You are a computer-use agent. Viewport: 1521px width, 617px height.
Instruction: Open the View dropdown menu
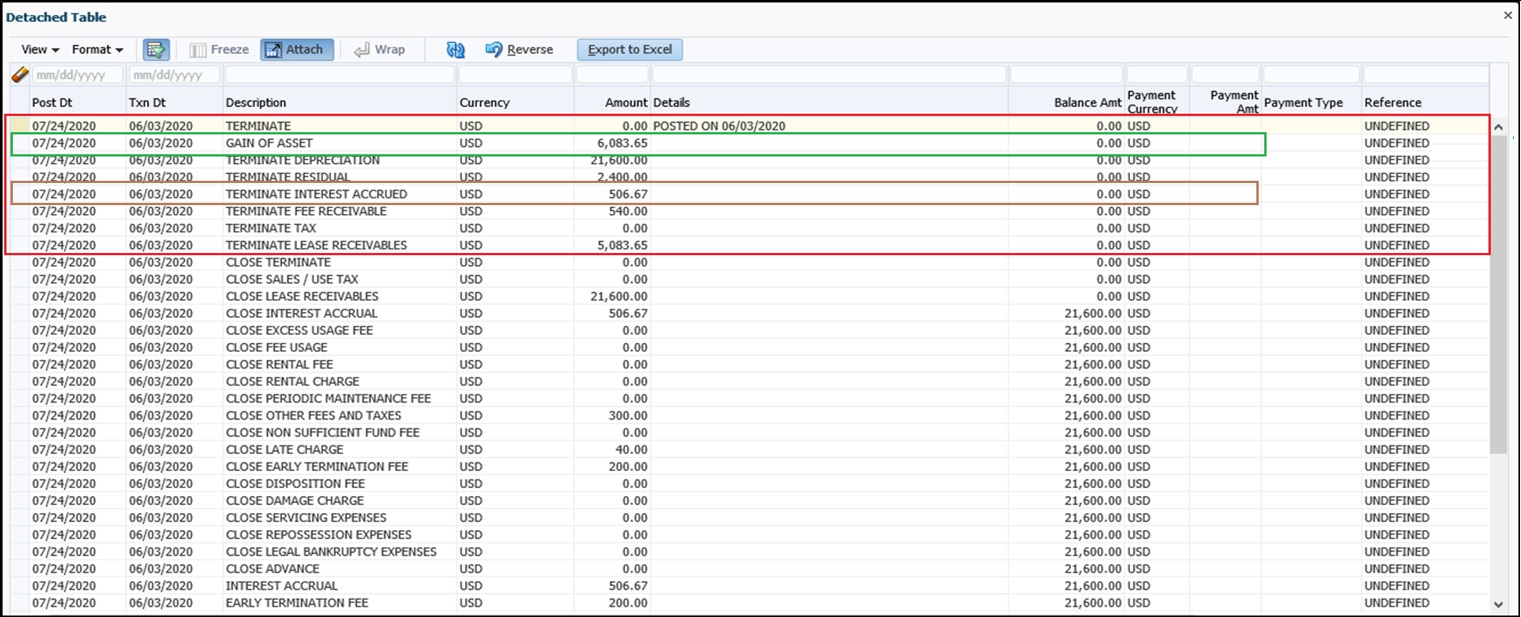(x=40, y=50)
